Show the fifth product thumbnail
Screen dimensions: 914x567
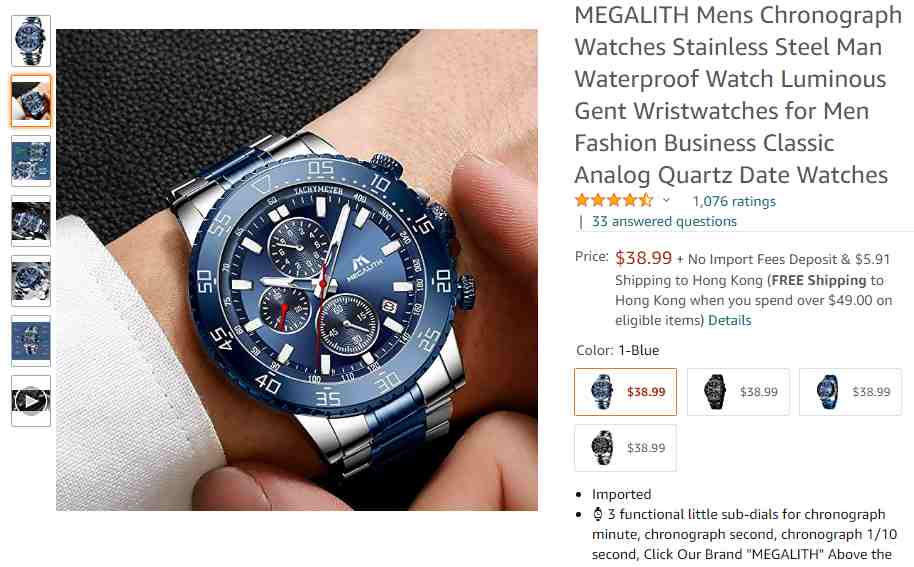31,281
